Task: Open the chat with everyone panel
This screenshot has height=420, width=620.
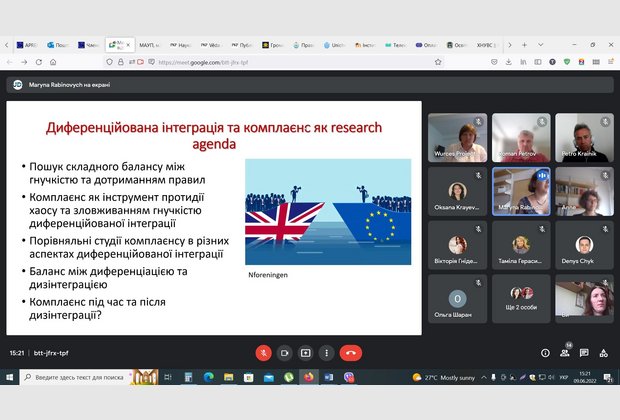Action: (585, 353)
